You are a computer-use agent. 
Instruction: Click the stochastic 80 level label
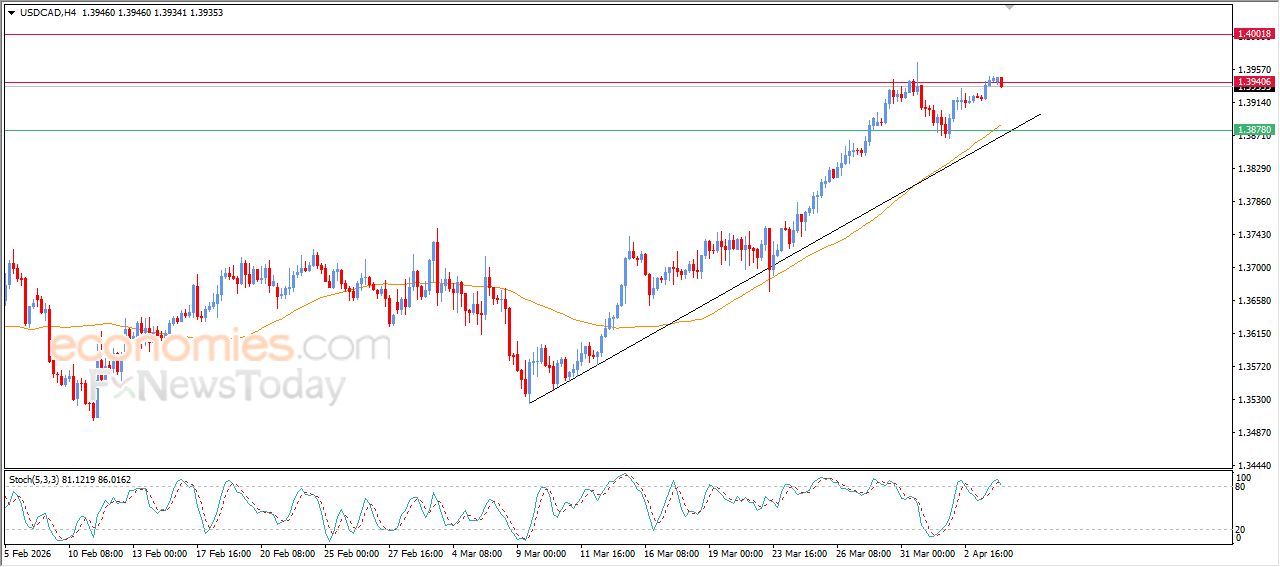(x=1240, y=487)
